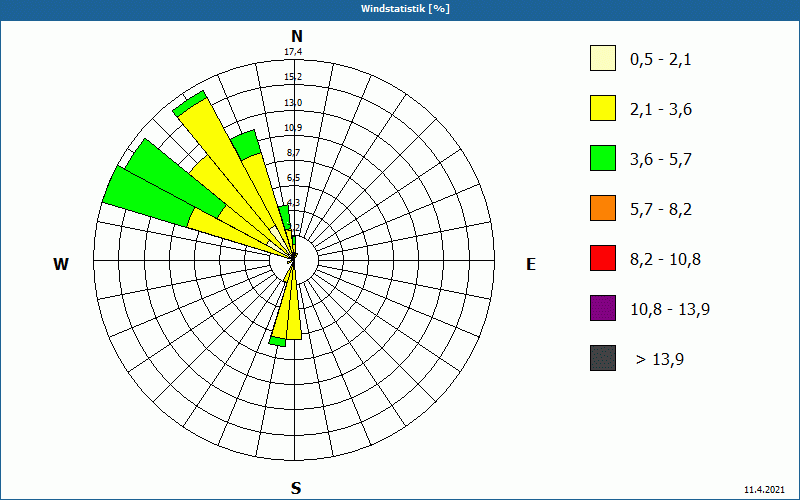
Task: Click the E compass label
Action: [x=531, y=264]
